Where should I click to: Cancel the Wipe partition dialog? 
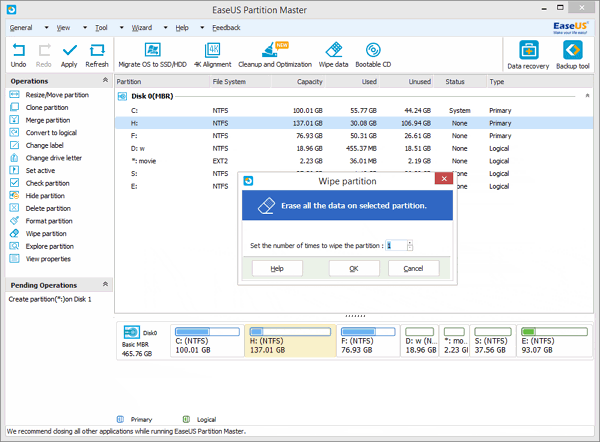[x=413, y=268]
